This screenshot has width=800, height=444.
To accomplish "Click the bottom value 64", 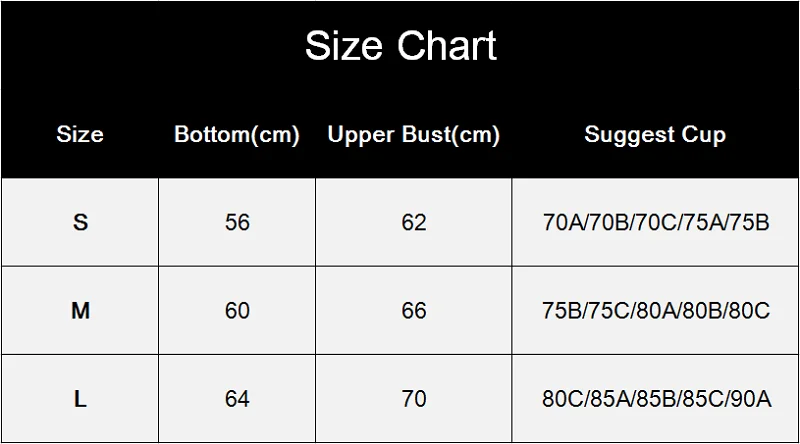I will point(237,399).
